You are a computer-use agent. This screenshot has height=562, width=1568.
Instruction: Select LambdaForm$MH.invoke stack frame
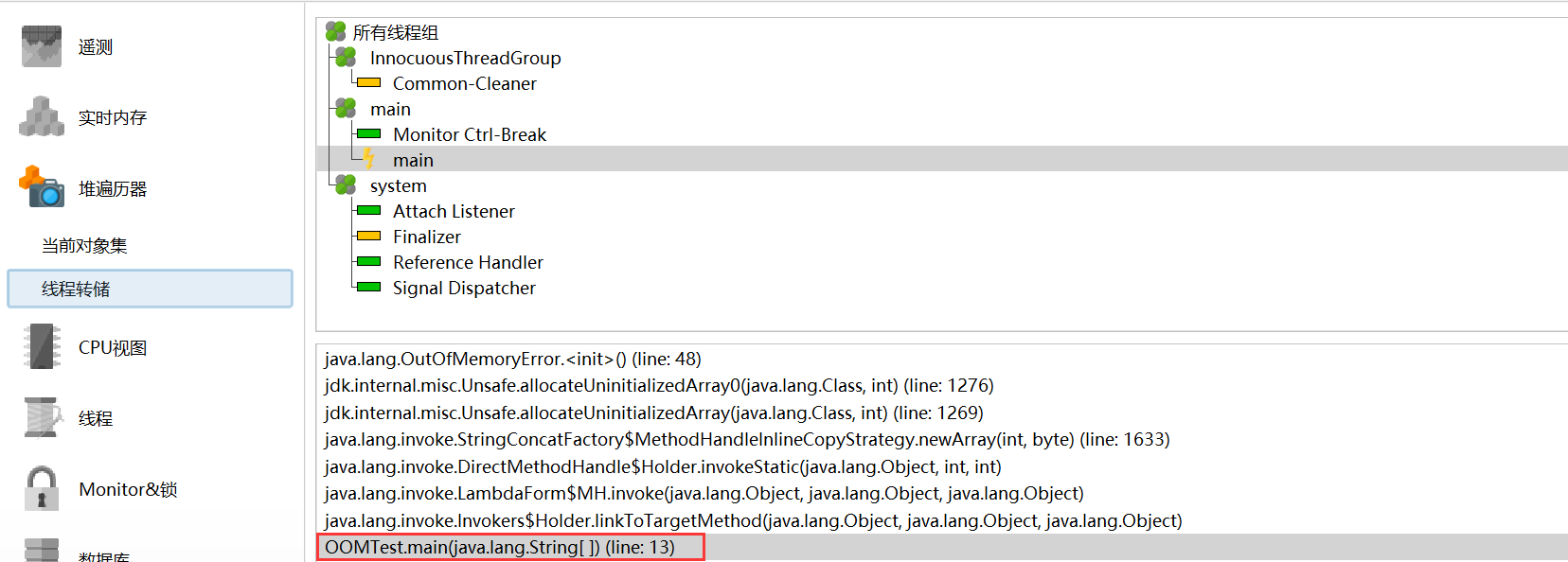704,494
